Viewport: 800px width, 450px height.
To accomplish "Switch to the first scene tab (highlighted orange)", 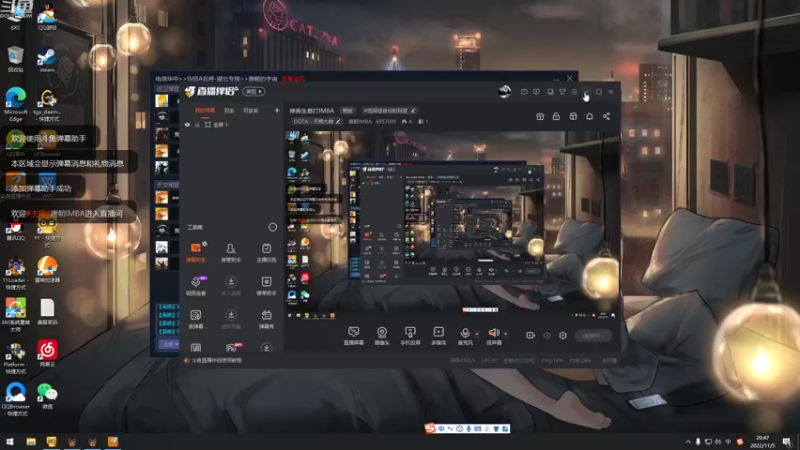I will [x=205, y=110].
